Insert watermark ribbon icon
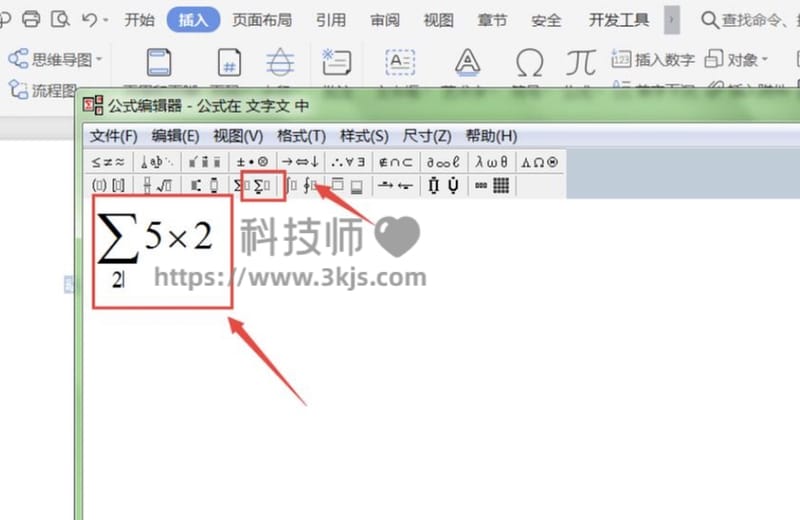800x520 pixels. point(280,62)
